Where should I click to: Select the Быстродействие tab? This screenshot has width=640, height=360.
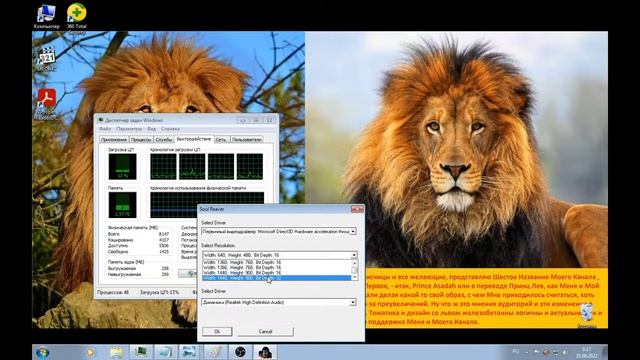click(x=194, y=139)
